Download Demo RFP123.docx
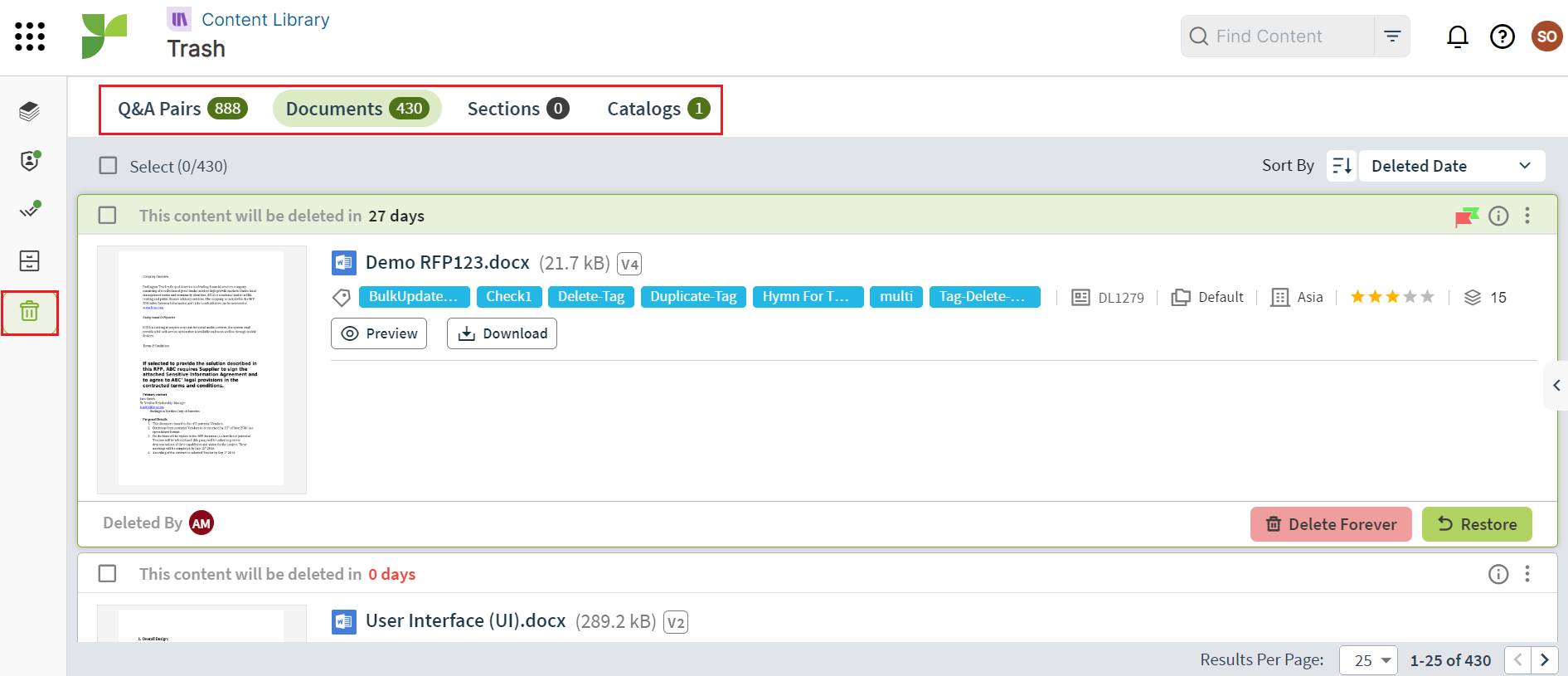This screenshot has height=676, width=1568. coord(502,333)
